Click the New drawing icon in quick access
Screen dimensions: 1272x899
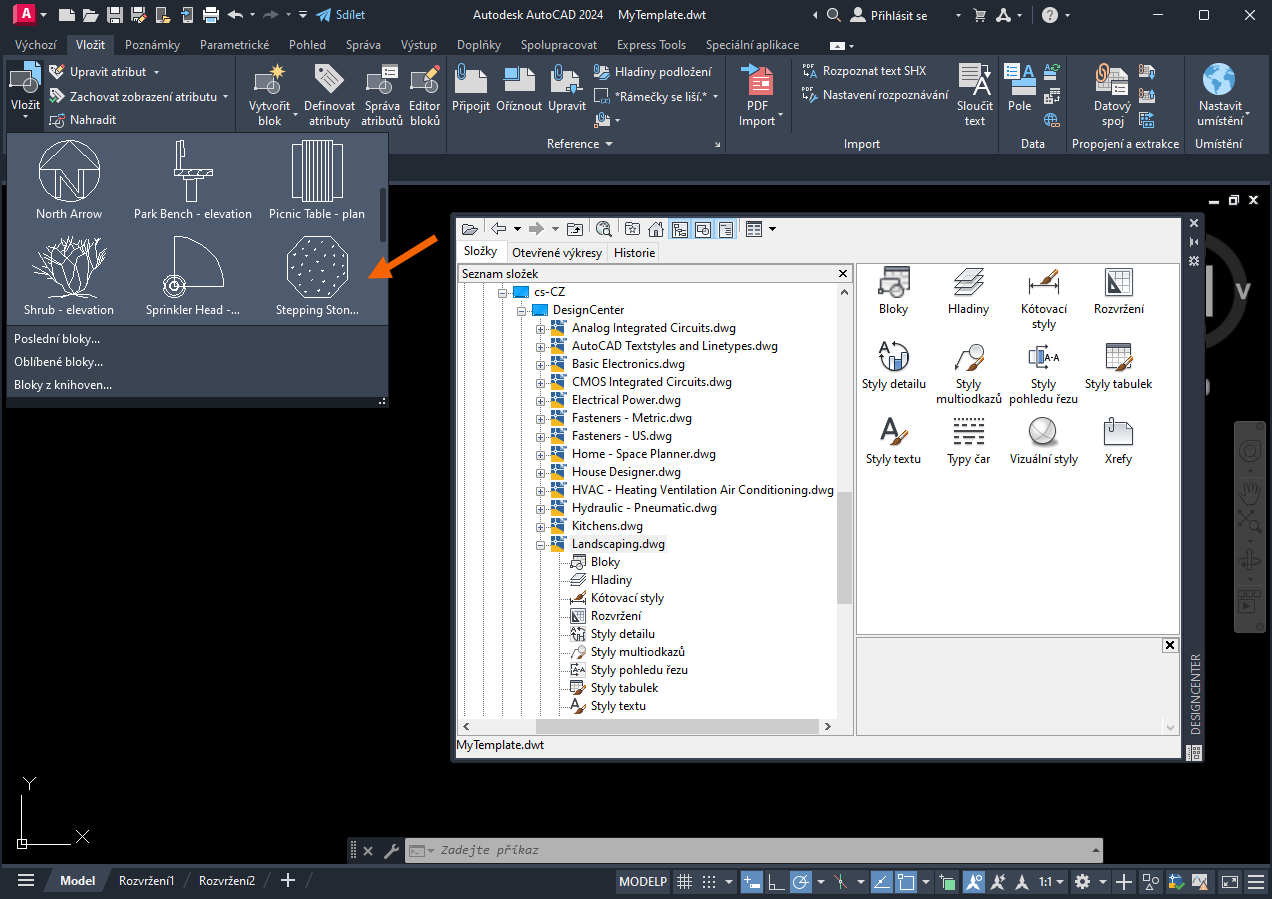tap(67, 15)
